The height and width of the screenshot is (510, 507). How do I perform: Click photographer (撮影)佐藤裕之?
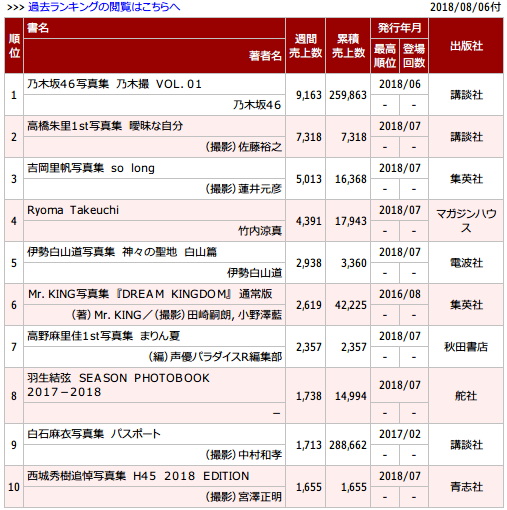pyautogui.click(x=243, y=147)
